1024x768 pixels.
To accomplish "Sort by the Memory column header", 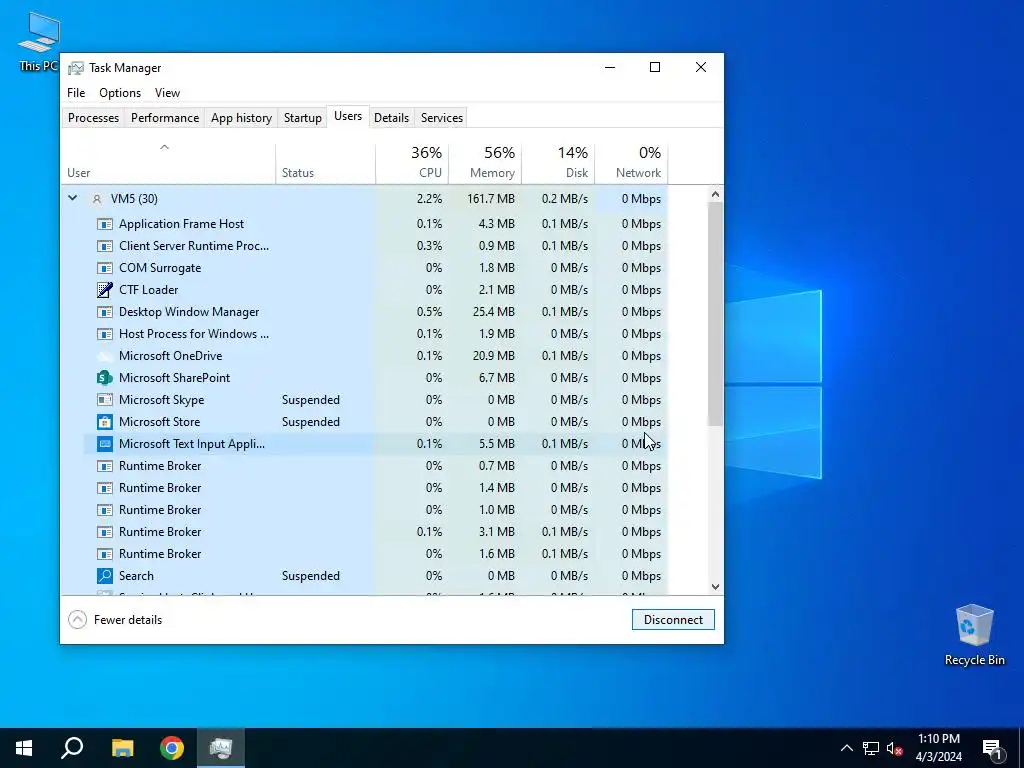I will [x=485, y=162].
